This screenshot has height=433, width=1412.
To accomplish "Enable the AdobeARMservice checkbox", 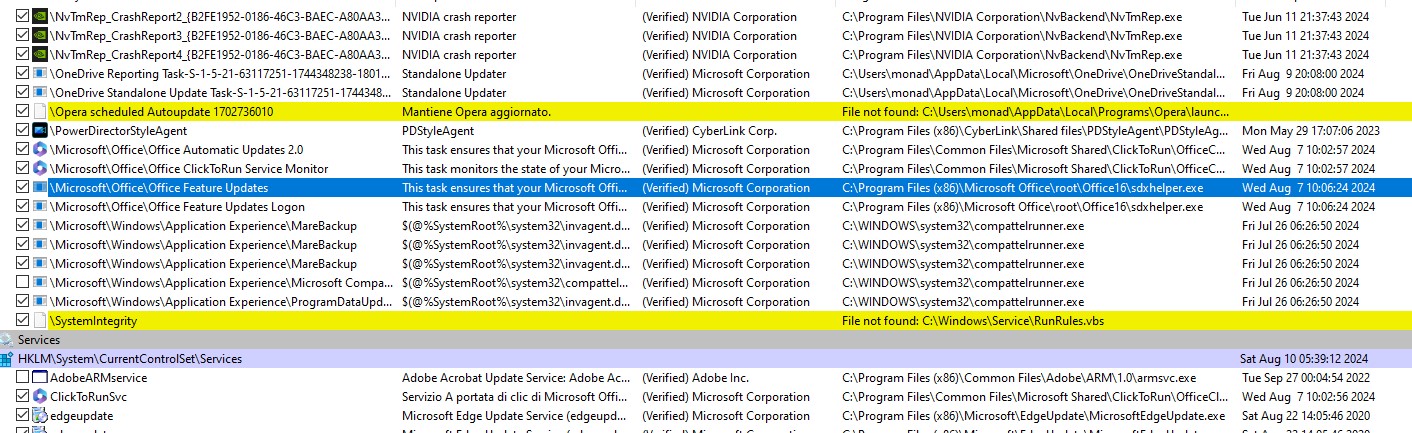I will point(23,378).
